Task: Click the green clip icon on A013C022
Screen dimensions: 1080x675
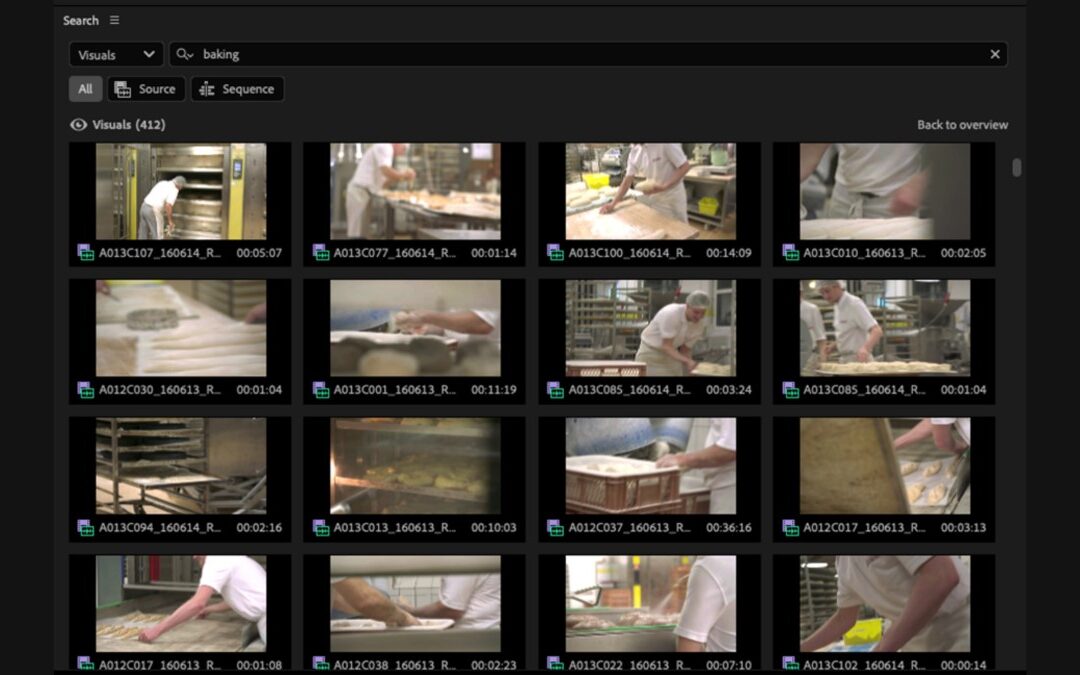Action: [556, 663]
